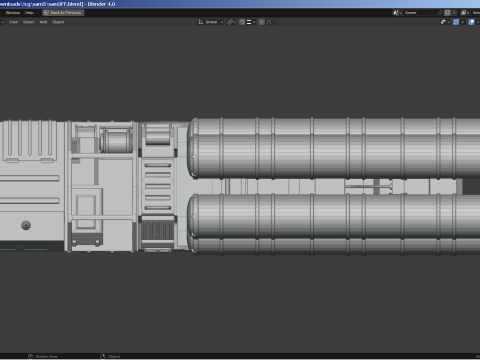Open the scene browse dropdown icon
Viewport: 480px width, 360px height.
coord(397,13)
